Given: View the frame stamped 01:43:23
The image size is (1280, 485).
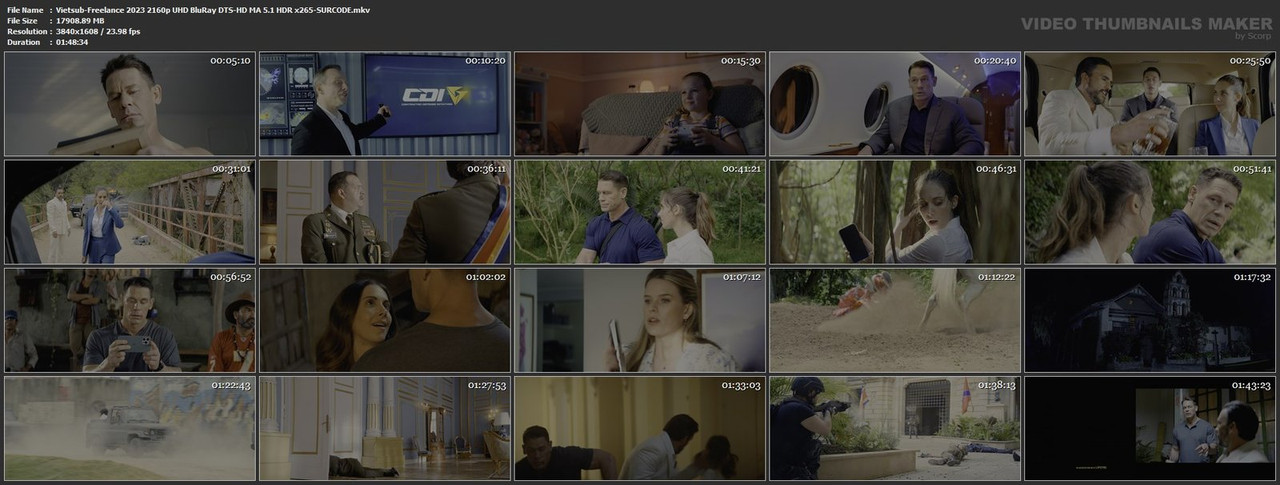Looking at the screenshot, I should (1150, 428).
